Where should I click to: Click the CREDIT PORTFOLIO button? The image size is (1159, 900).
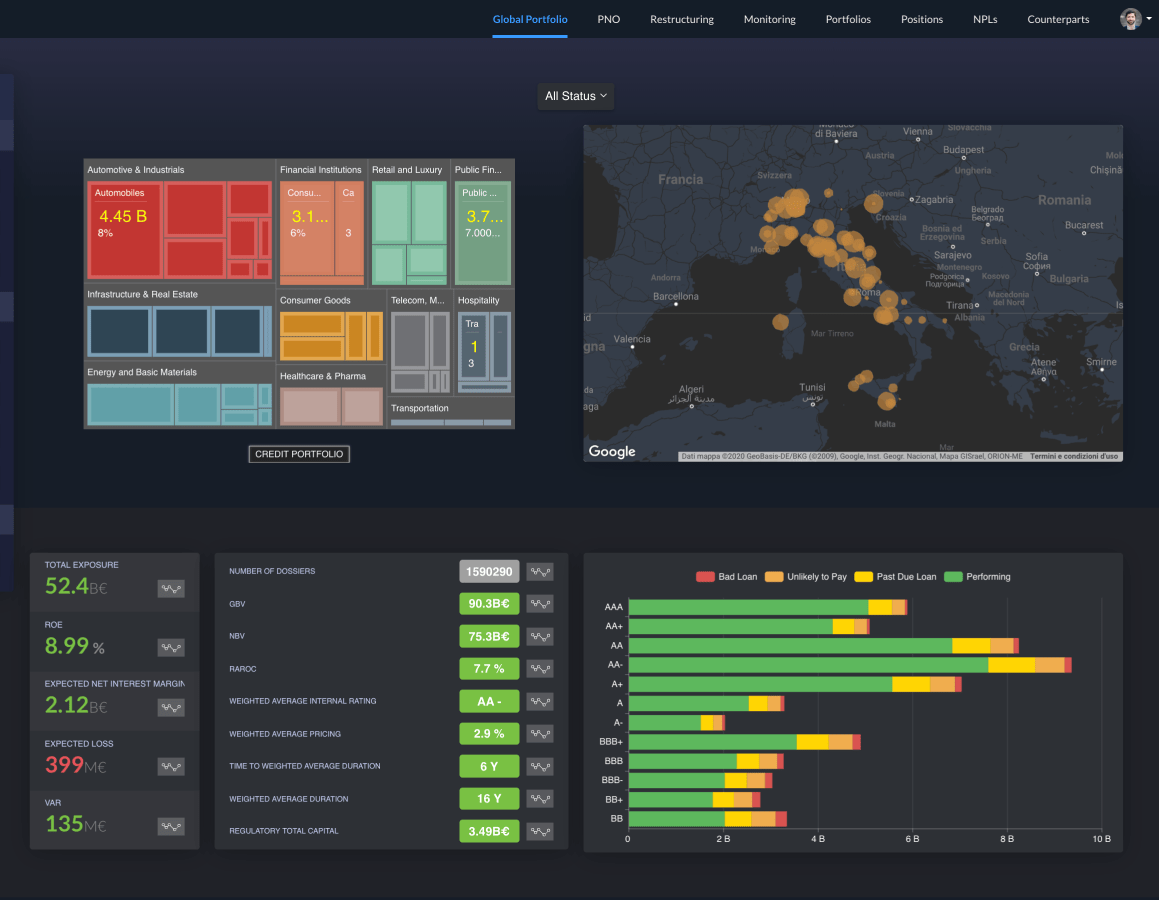tap(299, 453)
